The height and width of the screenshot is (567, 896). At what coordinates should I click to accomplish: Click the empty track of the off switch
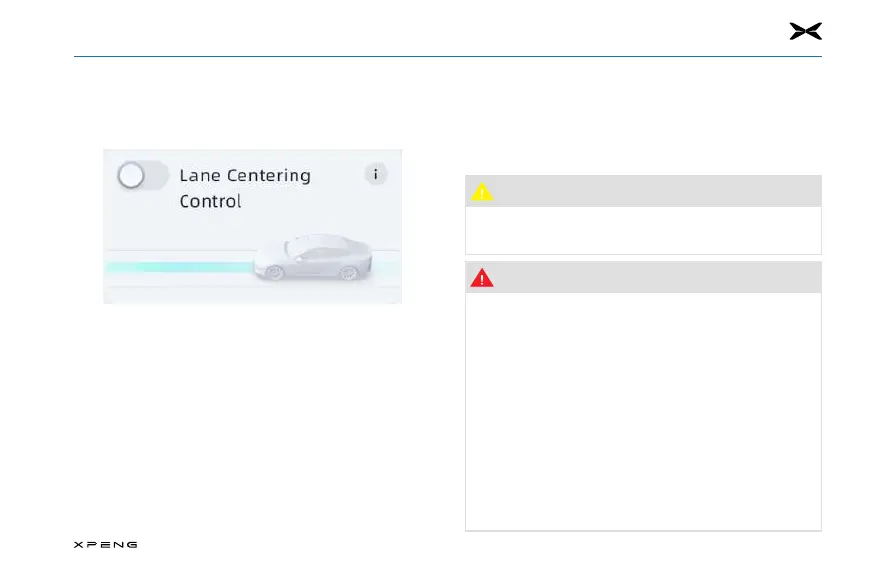pyautogui.click(x=156, y=175)
